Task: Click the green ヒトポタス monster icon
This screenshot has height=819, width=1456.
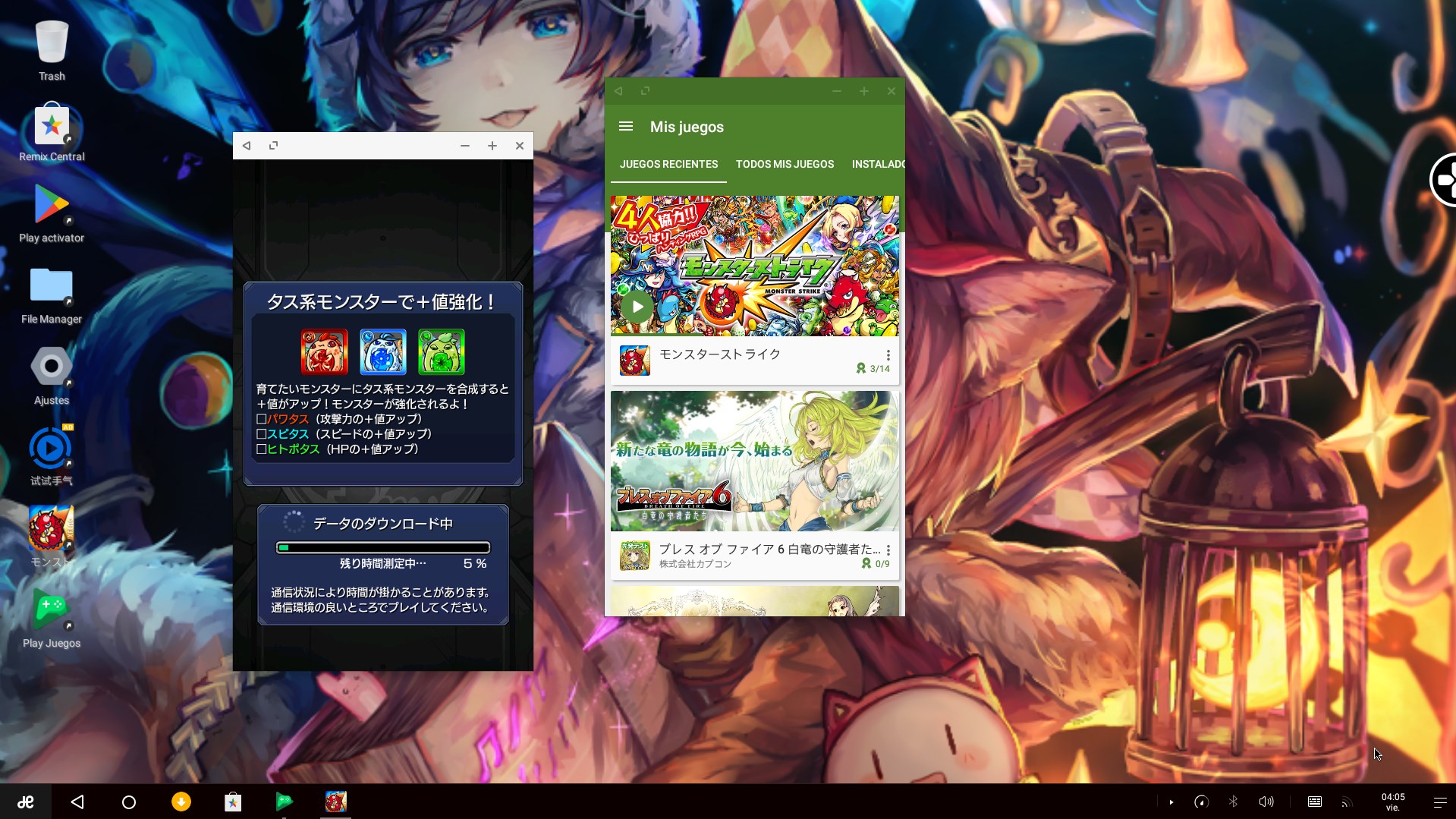Action: (441, 351)
